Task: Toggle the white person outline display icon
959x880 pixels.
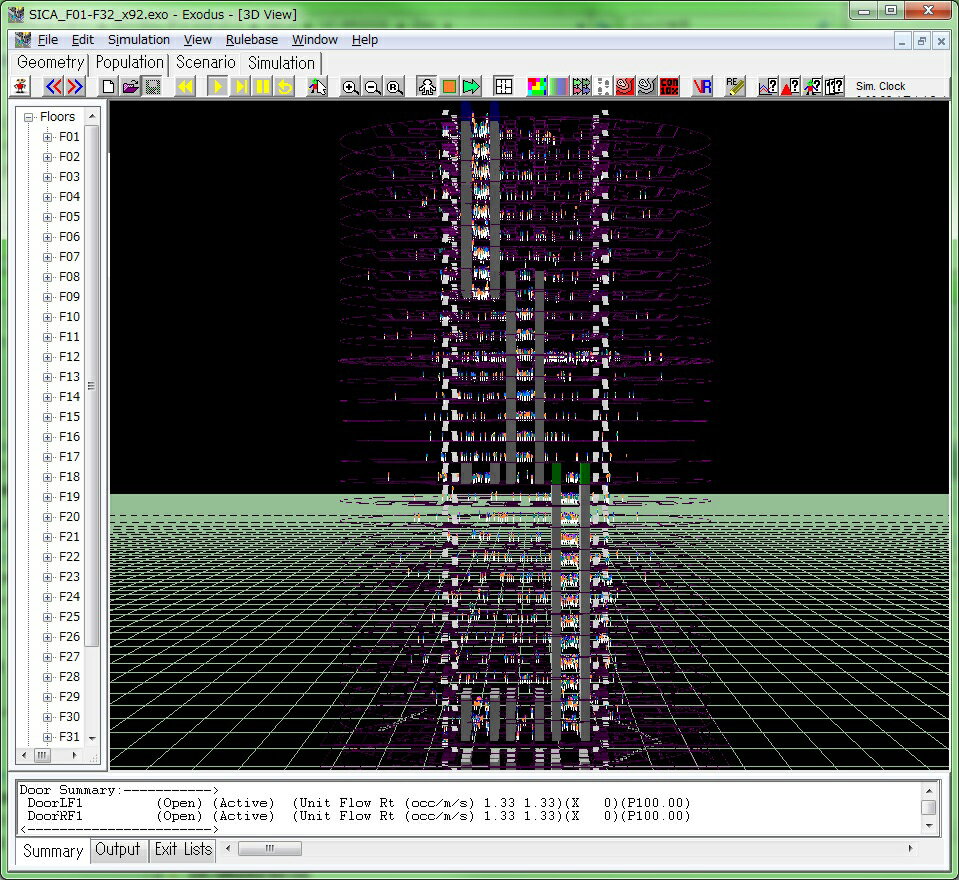Action: pos(427,86)
